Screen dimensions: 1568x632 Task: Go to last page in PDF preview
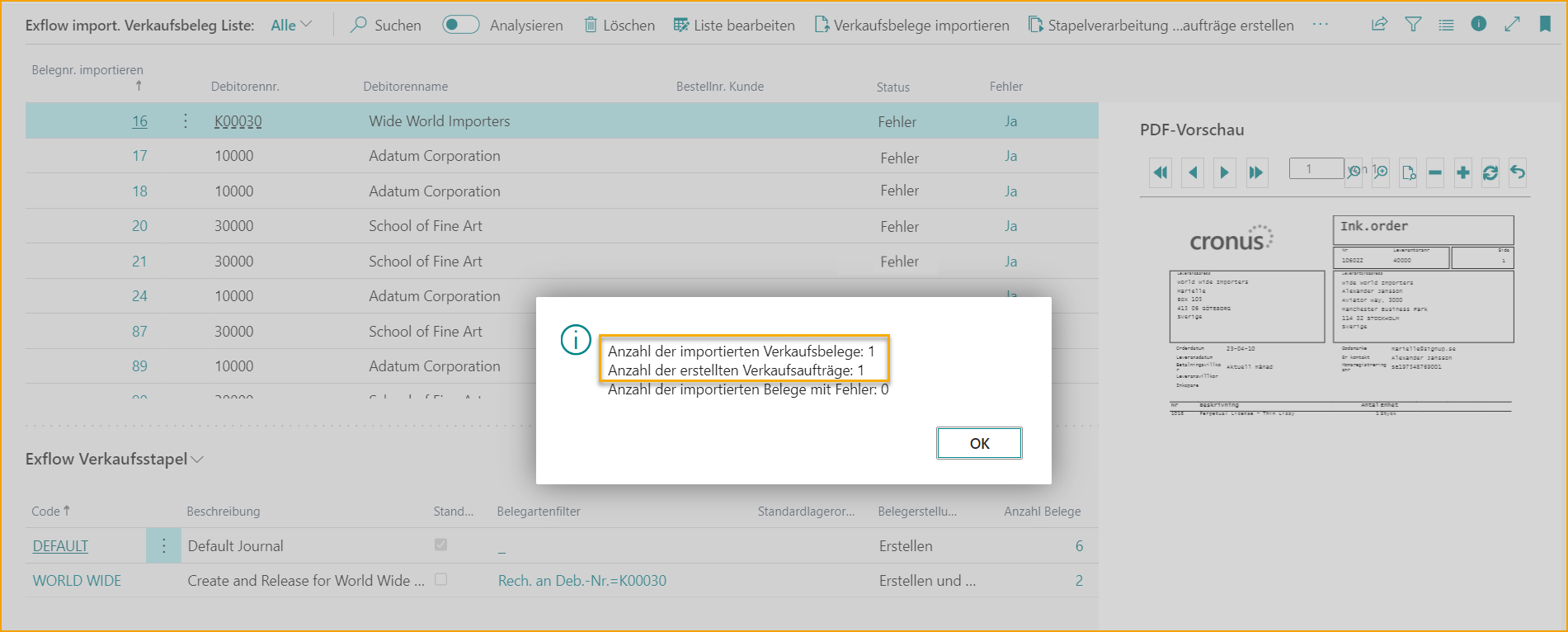1256,172
